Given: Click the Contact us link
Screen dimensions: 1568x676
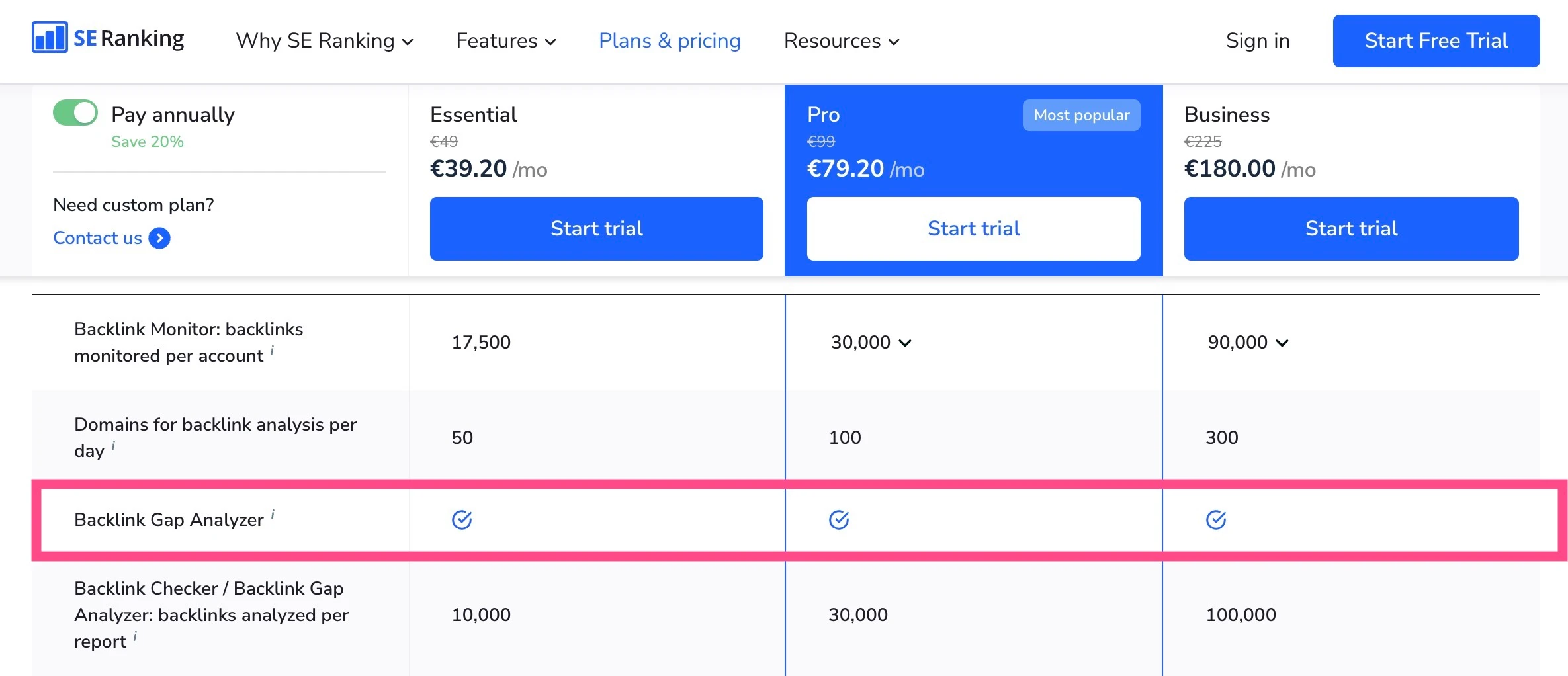Looking at the screenshot, I should click(x=97, y=238).
